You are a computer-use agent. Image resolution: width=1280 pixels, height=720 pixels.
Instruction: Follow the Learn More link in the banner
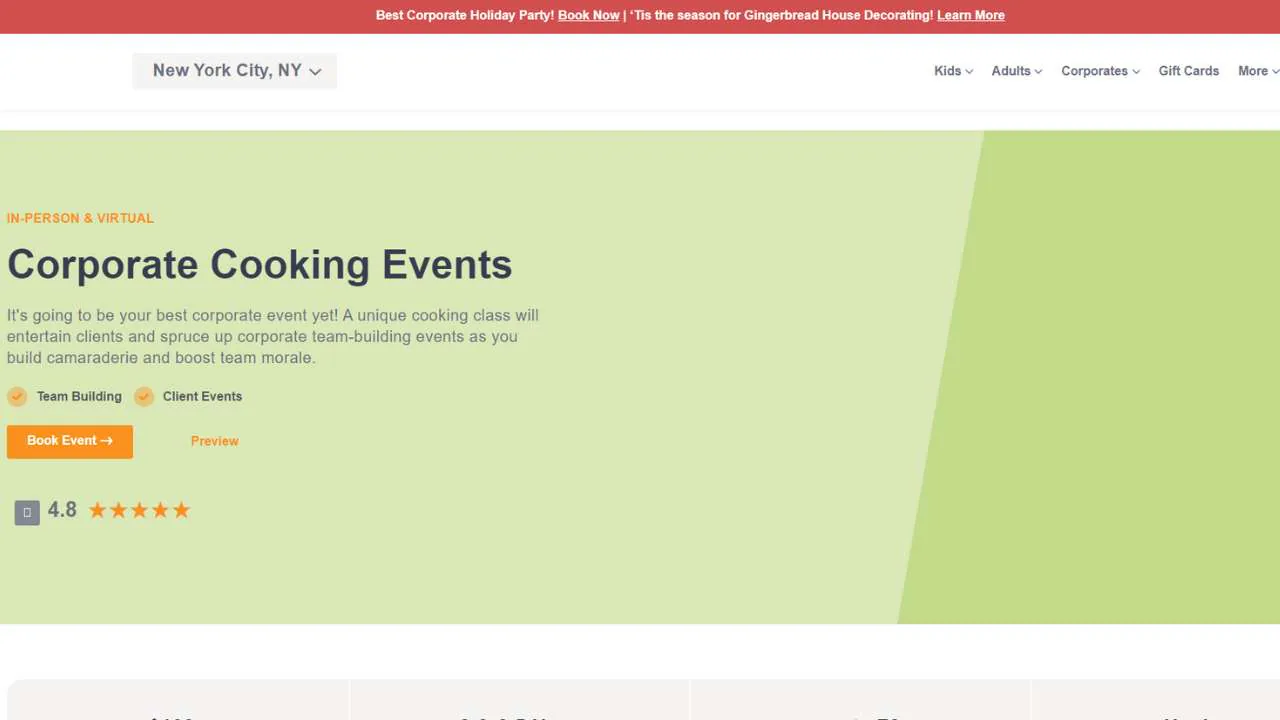(971, 15)
